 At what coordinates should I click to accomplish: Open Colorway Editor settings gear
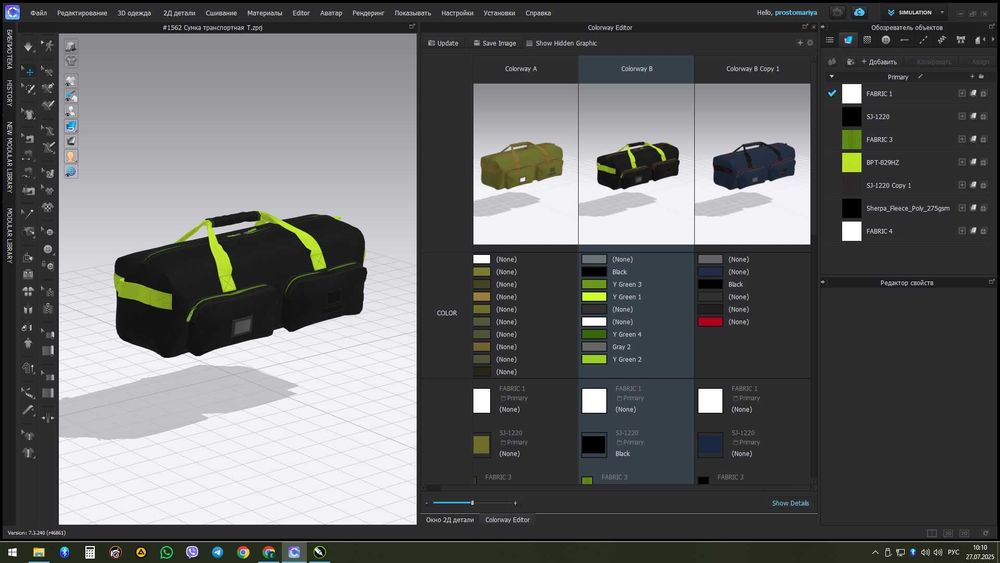coord(810,43)
